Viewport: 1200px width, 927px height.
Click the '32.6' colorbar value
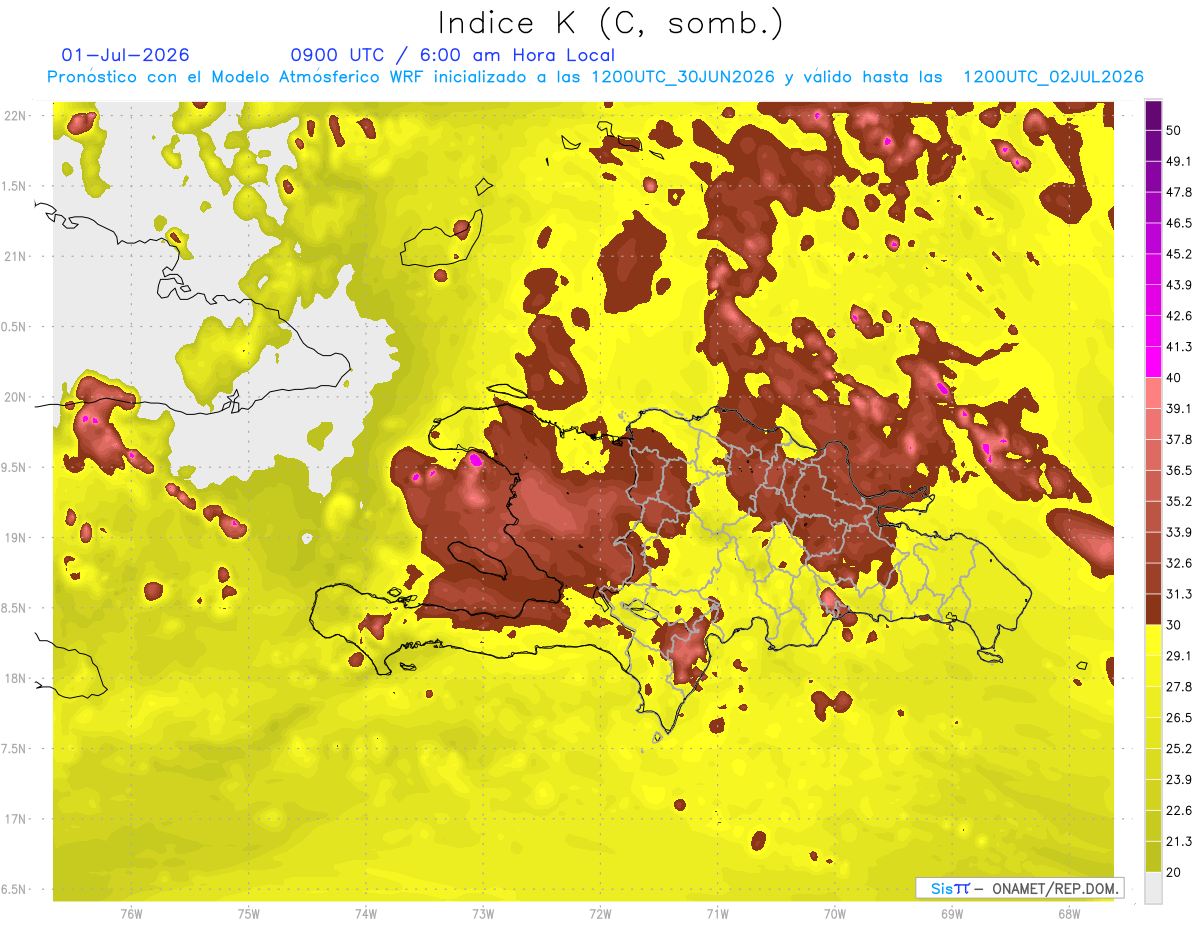point(1178,564)
